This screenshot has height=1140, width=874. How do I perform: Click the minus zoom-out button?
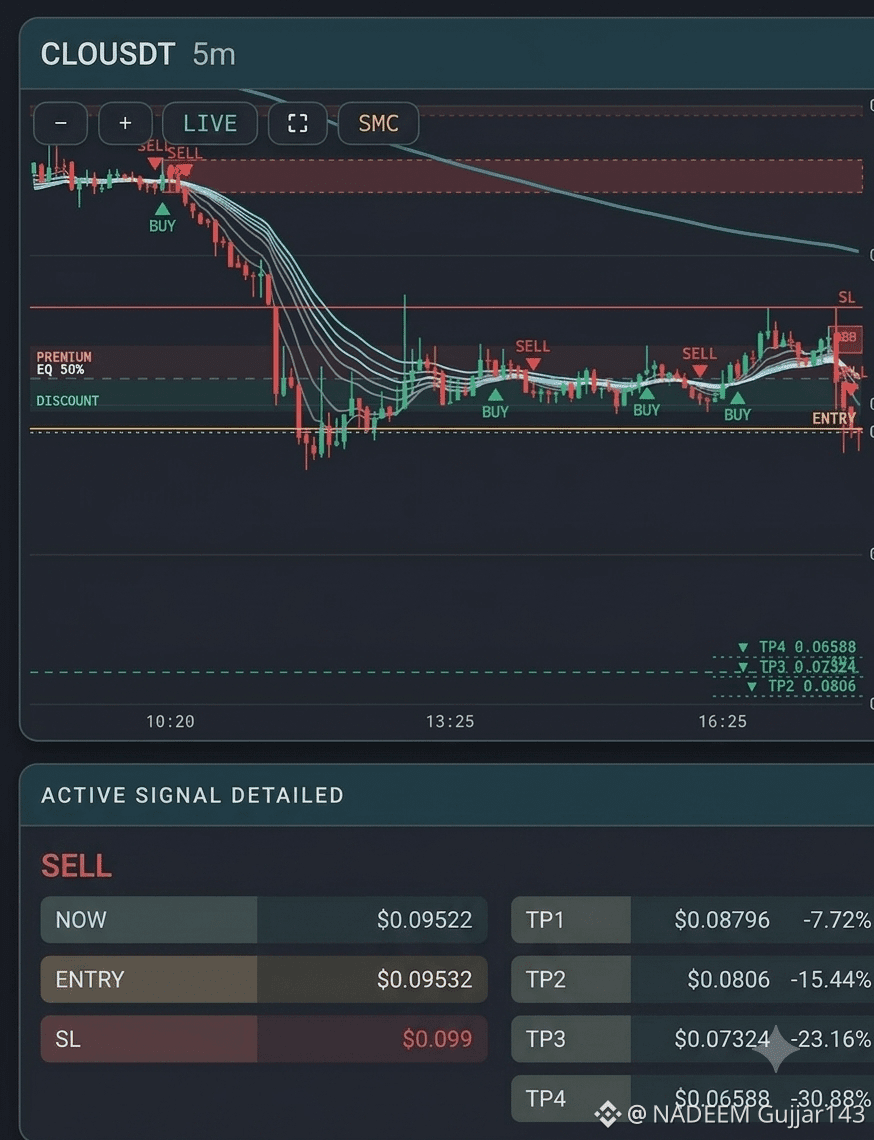tap(60, 124)
